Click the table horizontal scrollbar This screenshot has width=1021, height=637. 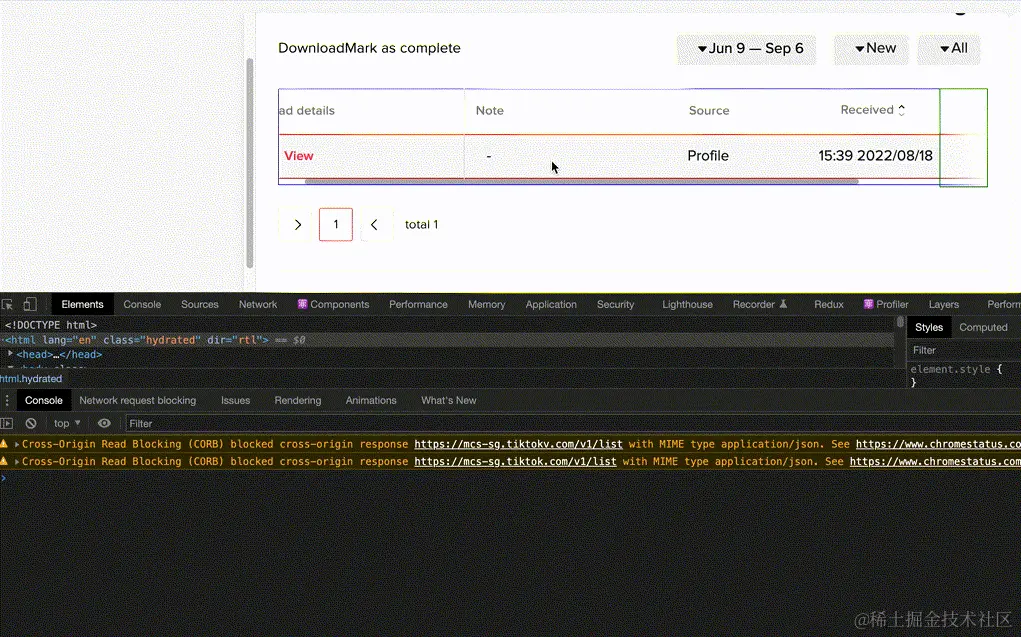pos(581,182)
